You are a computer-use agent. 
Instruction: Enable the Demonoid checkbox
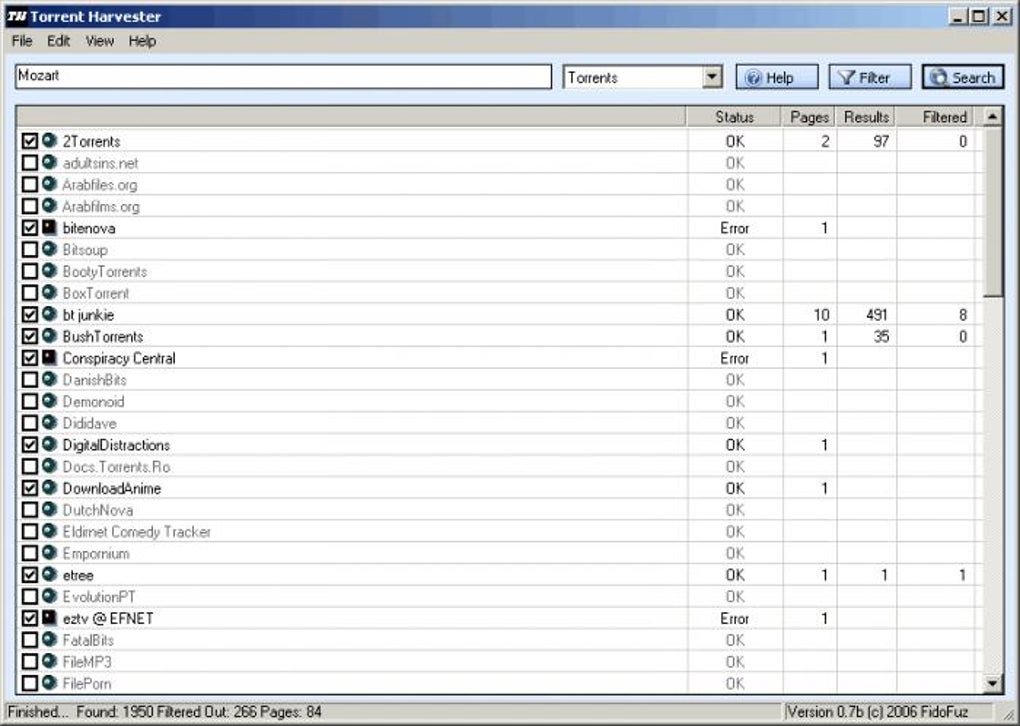pos(30,401)
